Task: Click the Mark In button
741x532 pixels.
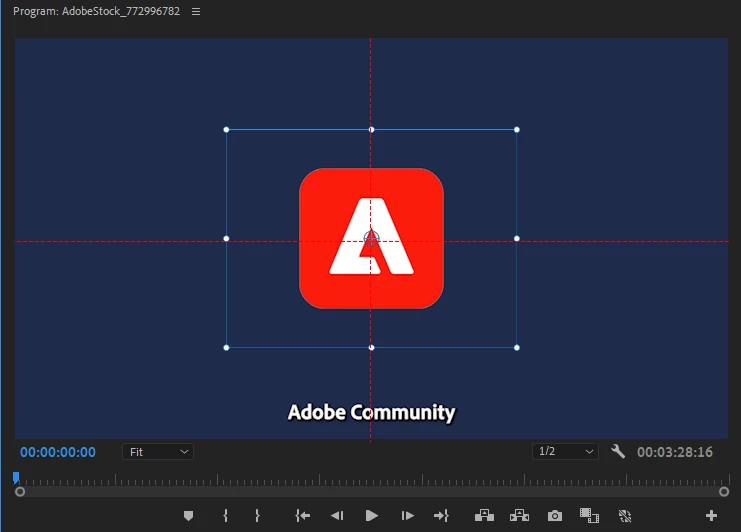Action: (225, 515)
